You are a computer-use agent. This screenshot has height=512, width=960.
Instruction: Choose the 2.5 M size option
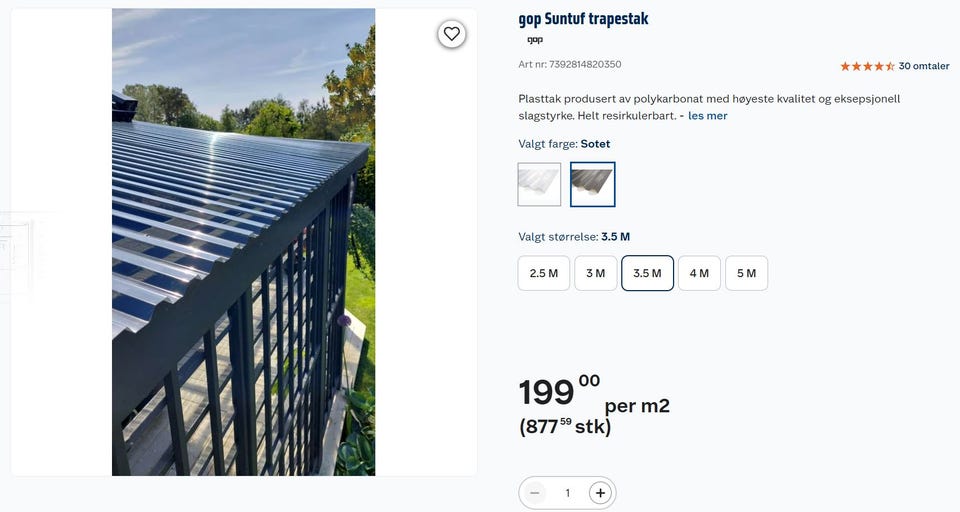544,273
